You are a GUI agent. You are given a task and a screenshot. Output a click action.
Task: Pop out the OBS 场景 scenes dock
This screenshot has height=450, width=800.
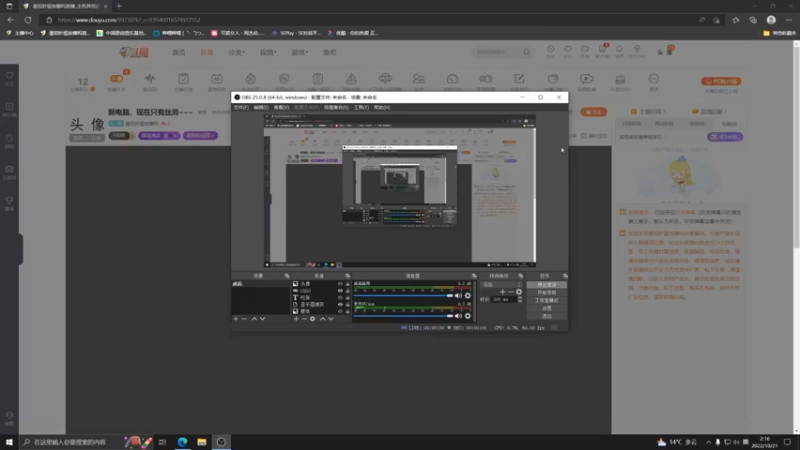pyautogui.click(x=287, y=276)
